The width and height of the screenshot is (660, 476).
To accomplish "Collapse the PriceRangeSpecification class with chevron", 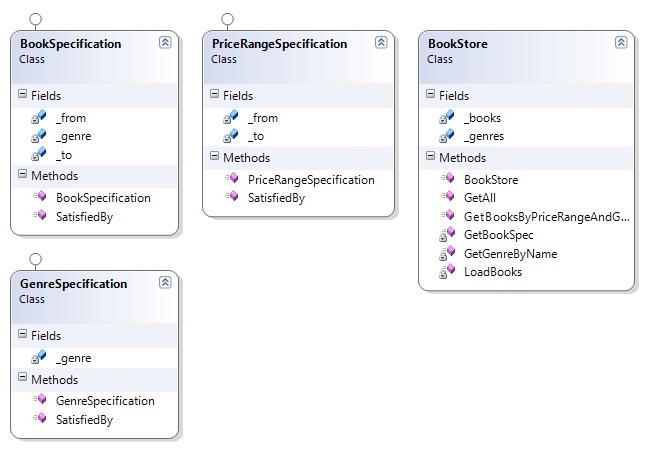I will coord(380,43).
